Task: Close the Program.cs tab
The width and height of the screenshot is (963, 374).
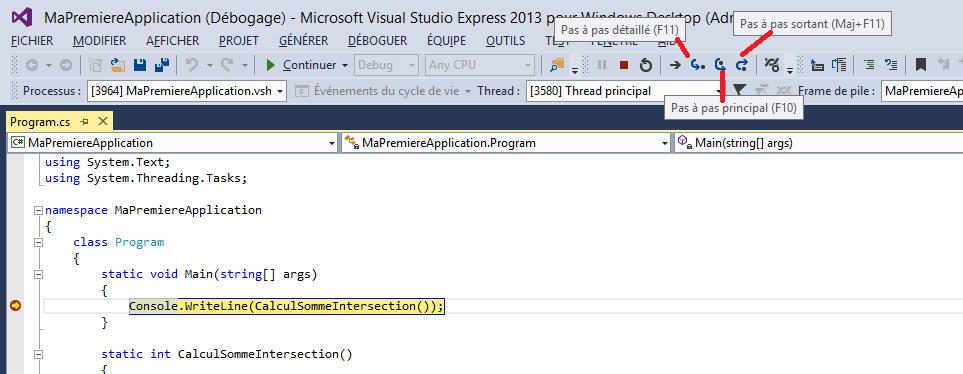Action: pos(103,122)
